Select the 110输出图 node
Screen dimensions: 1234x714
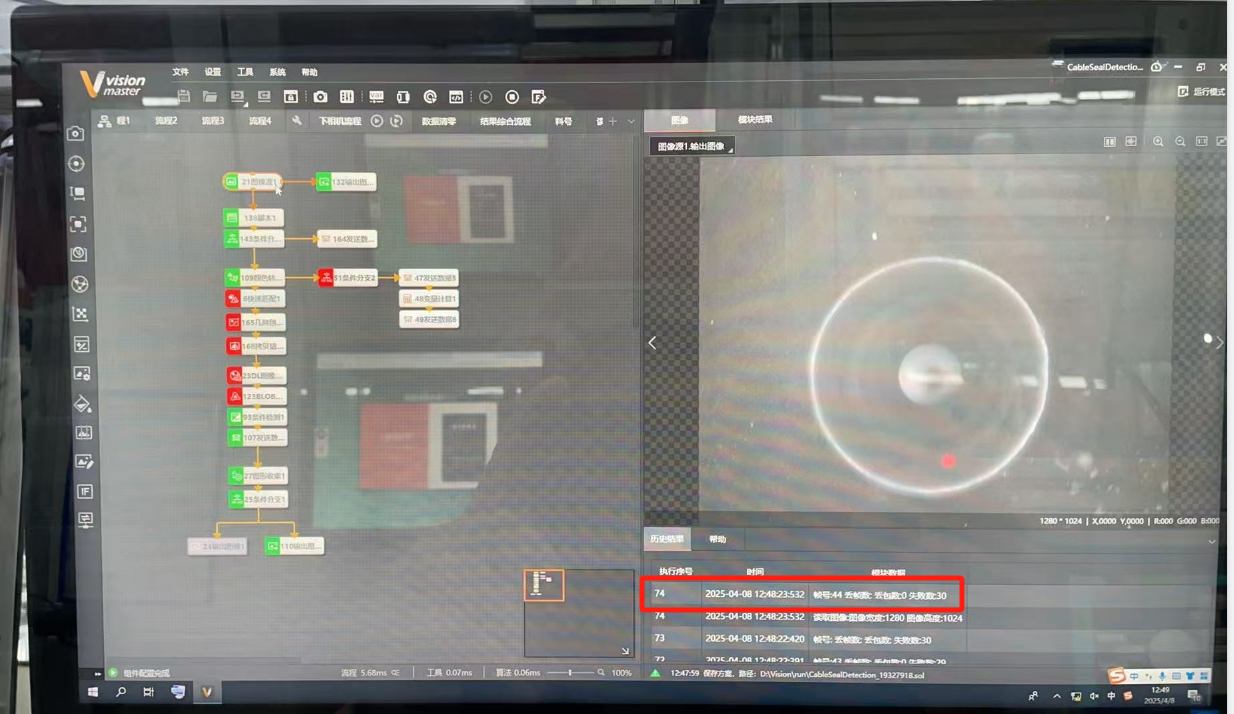[x=294, y=546]
